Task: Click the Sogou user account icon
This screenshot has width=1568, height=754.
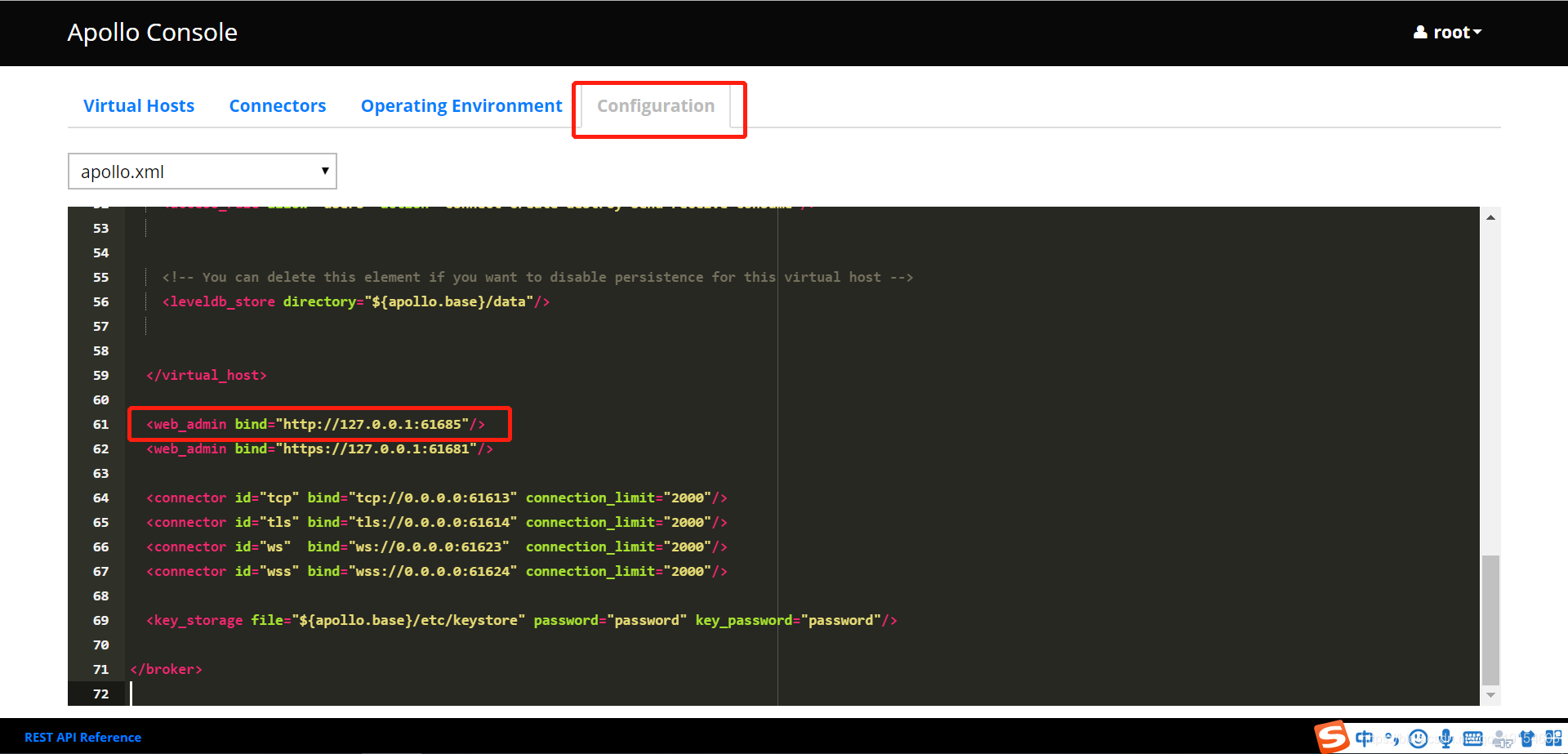Action: (x=1501, y=739)
